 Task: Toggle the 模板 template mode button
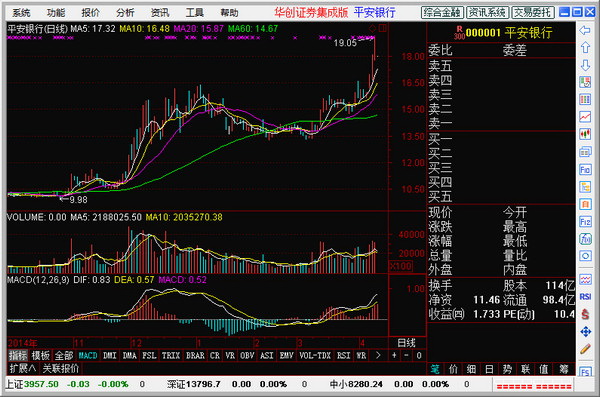pyautogui.click(x=41, y=356)
